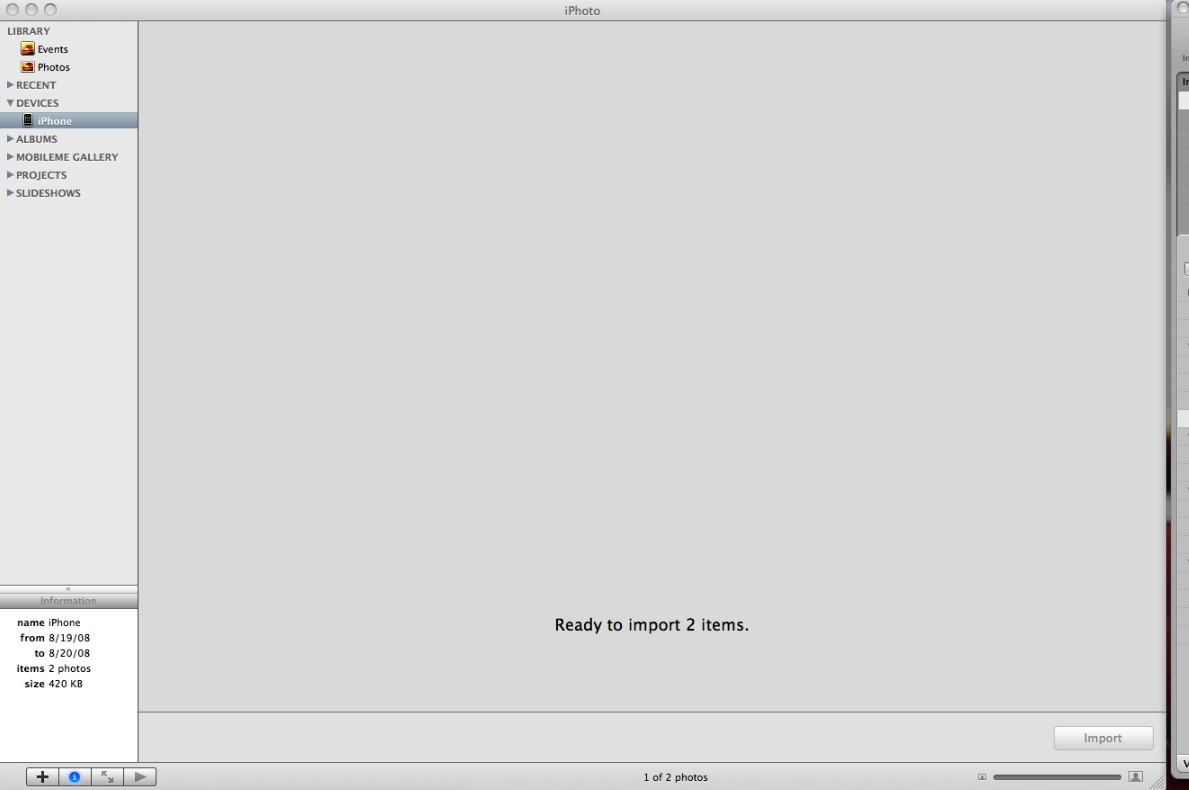Click the large thumbnail icon right of the slider
1189x790 pixels.
click(x=1136, y=776)
